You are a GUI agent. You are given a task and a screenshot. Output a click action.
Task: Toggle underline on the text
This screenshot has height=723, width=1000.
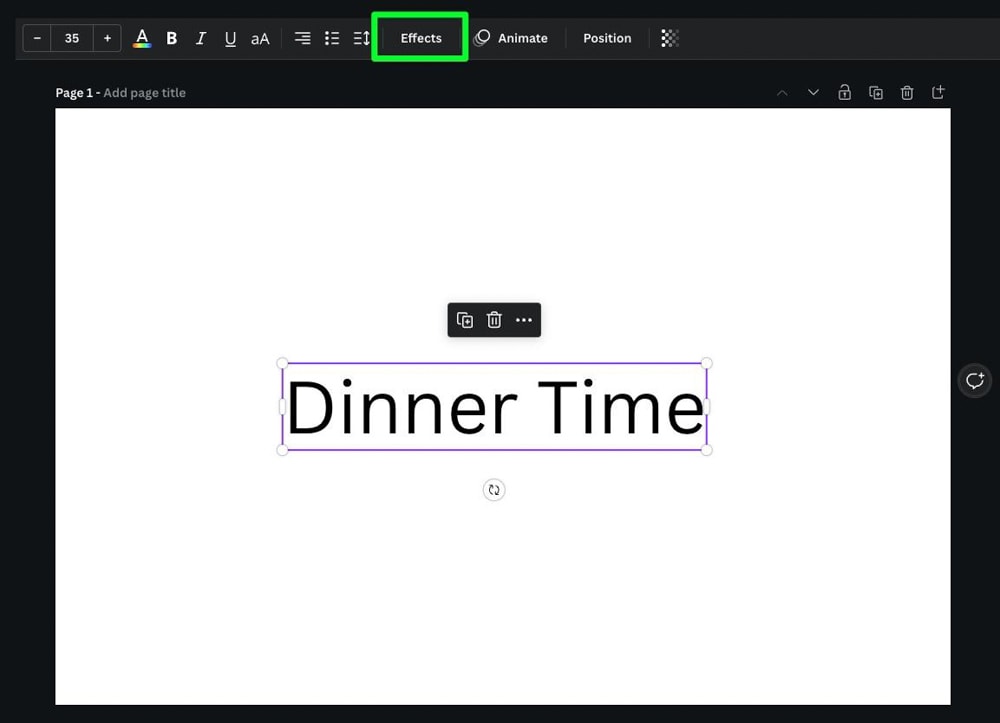click(230, 38)
